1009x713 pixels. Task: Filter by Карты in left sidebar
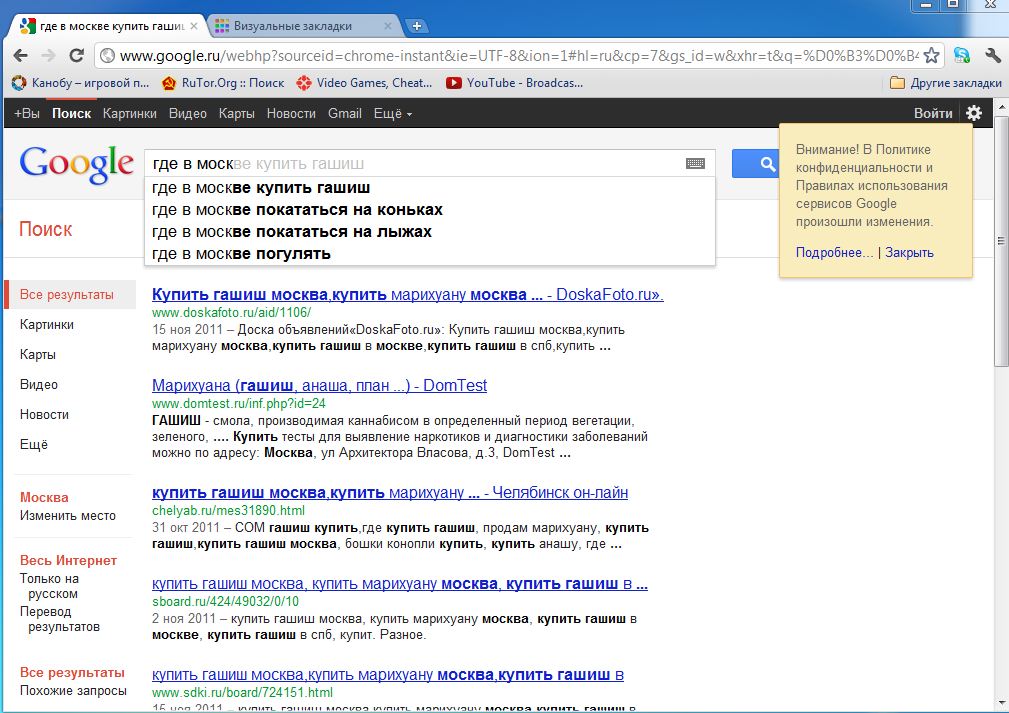click(37, 355)
